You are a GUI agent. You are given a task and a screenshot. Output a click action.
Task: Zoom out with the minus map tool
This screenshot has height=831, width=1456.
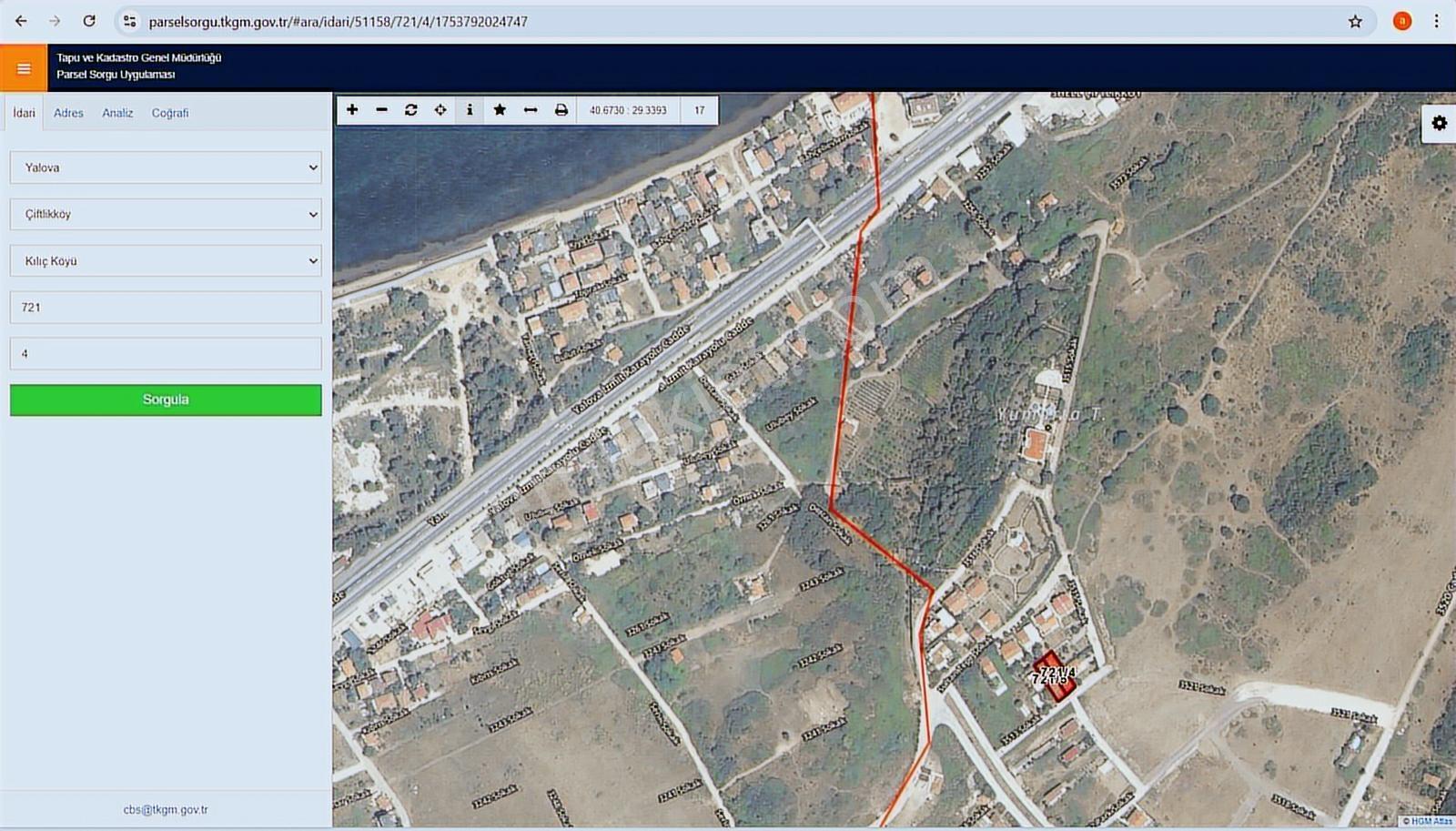pyautogui.click(x=381, y=110)
